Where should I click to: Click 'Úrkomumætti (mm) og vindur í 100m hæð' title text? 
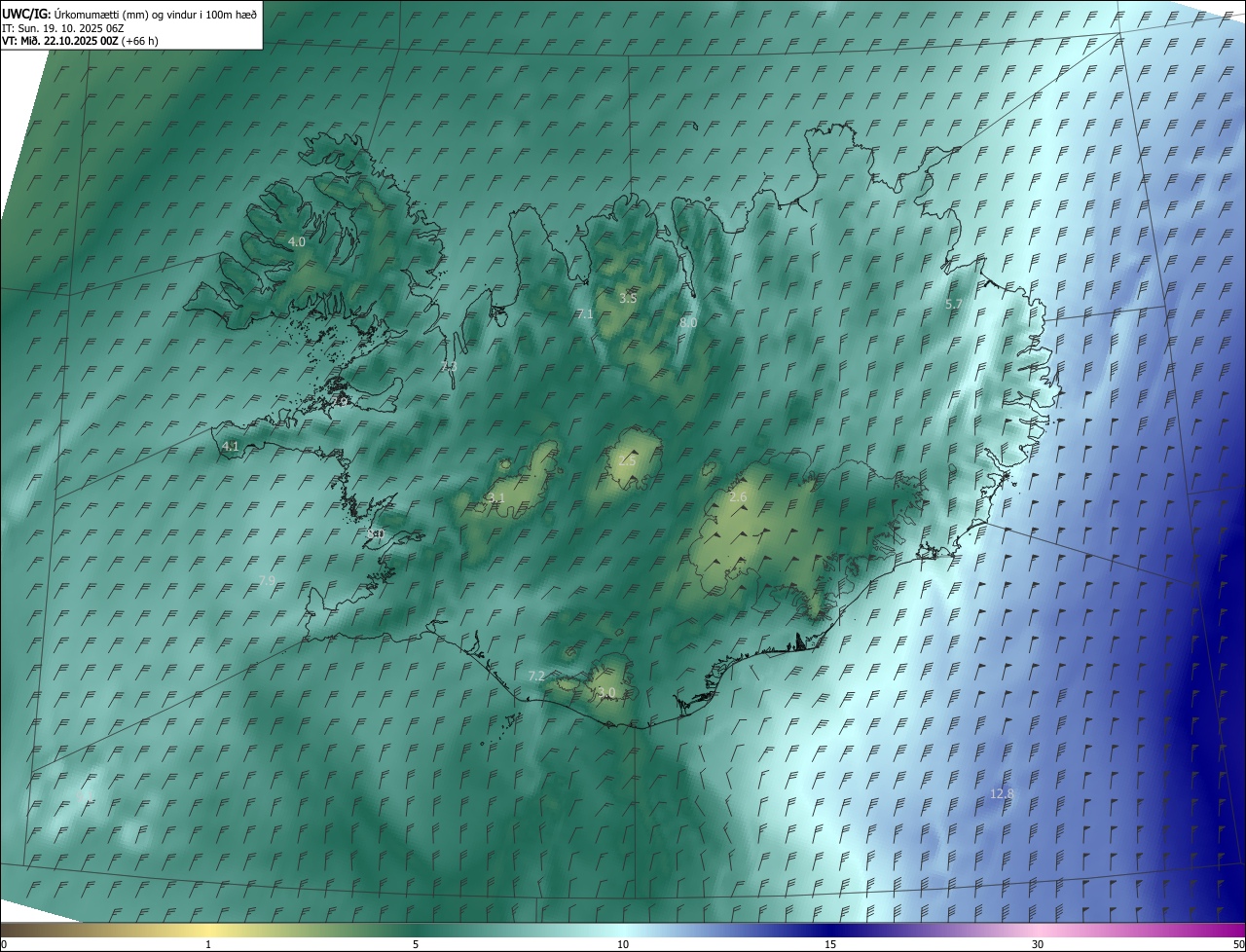click(x=155, y=14)
